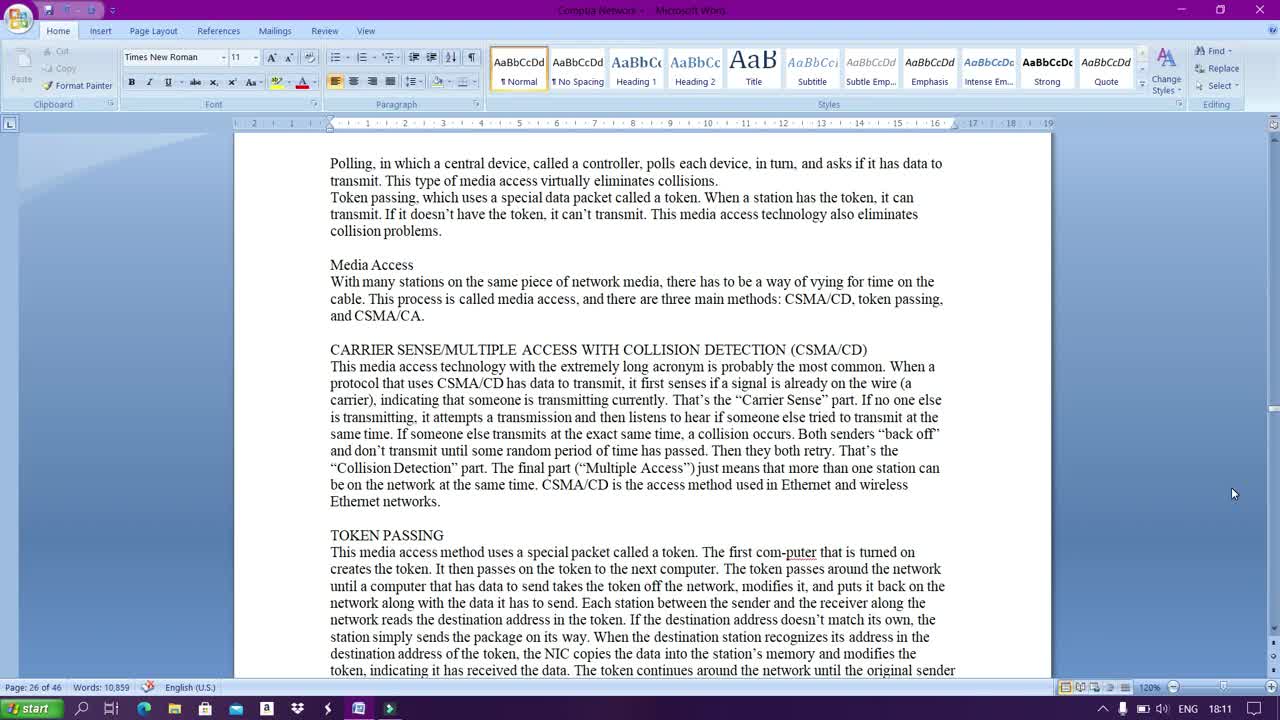The image size is (1280, 720).
Task: Open Line Spacing dropdown
Action: coord(412,82)
